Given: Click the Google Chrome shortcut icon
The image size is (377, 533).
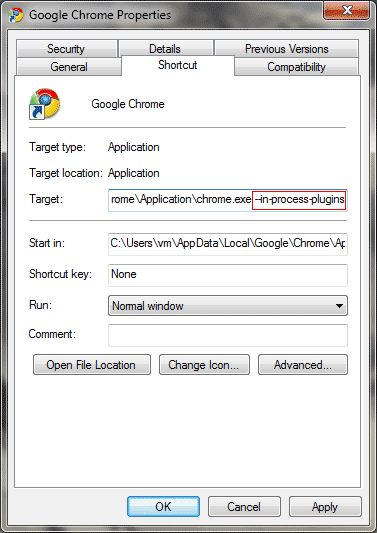Looking at the screenshot, I should (45, 104).
